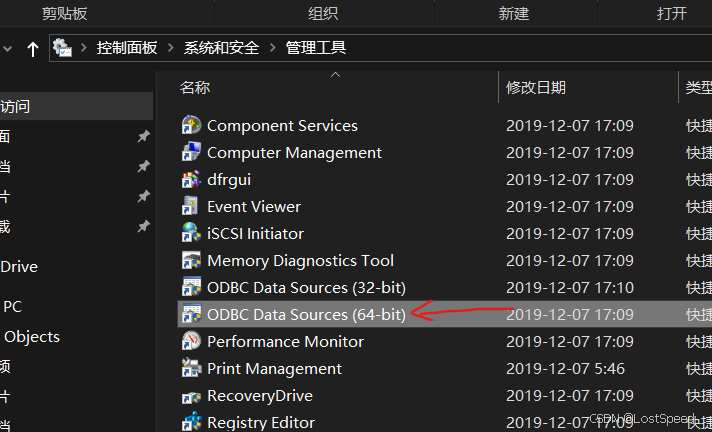Click the ODBC Data Sources (64-bit) entry
Screen dimensions: 712x432
[x=306, y=315]
